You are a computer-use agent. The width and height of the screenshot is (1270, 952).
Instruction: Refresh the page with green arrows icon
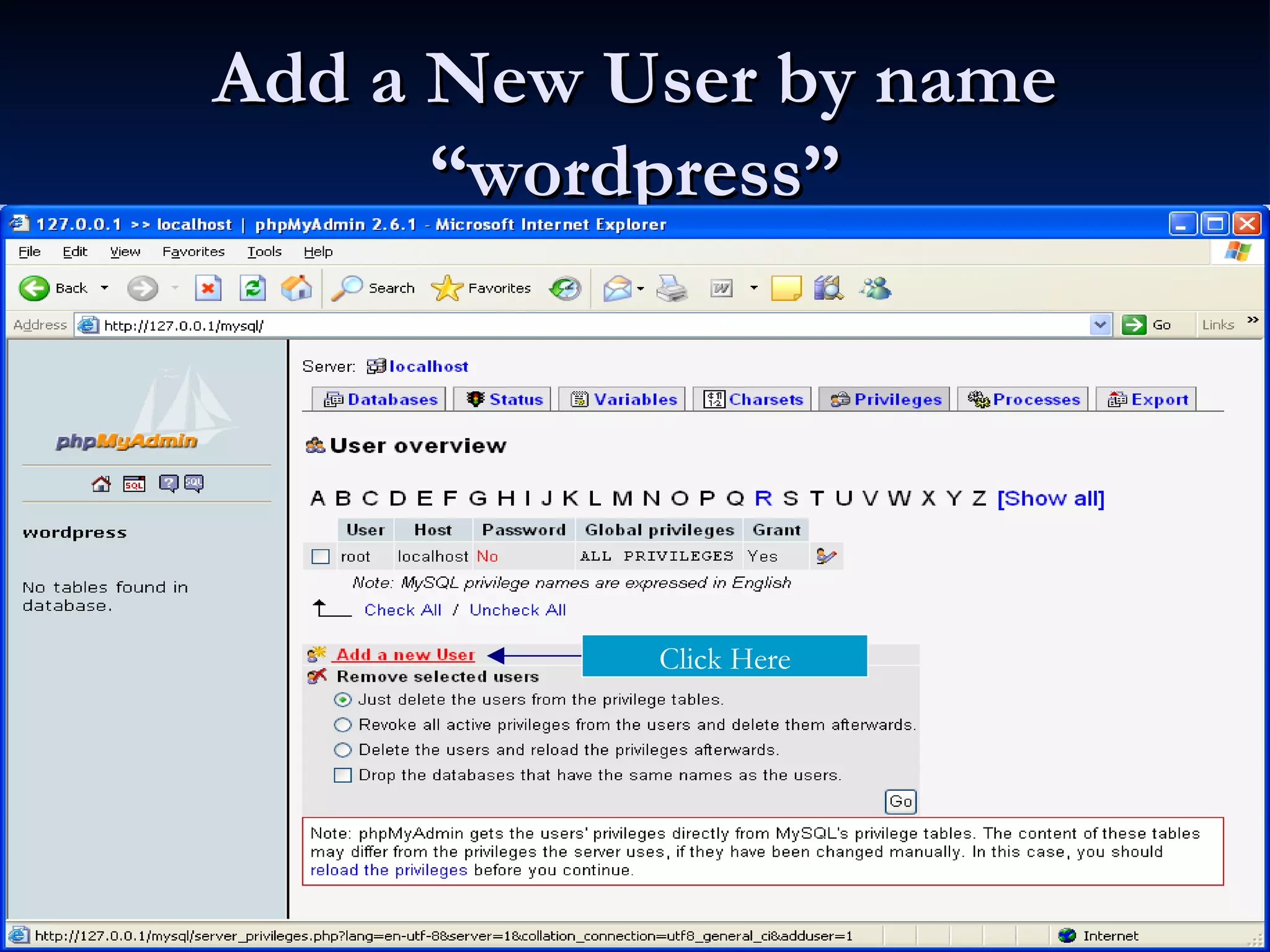[x=252, y=288]
